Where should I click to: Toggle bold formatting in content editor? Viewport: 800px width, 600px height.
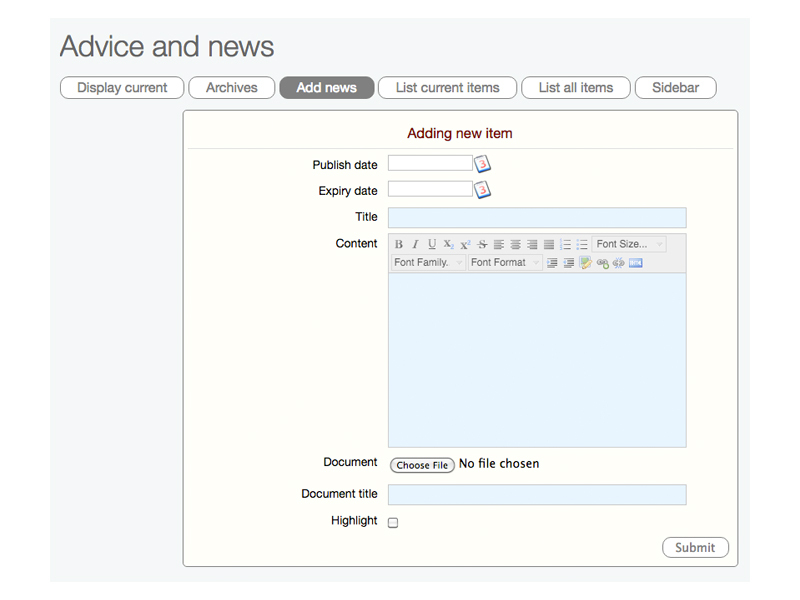tap(399, 244)
